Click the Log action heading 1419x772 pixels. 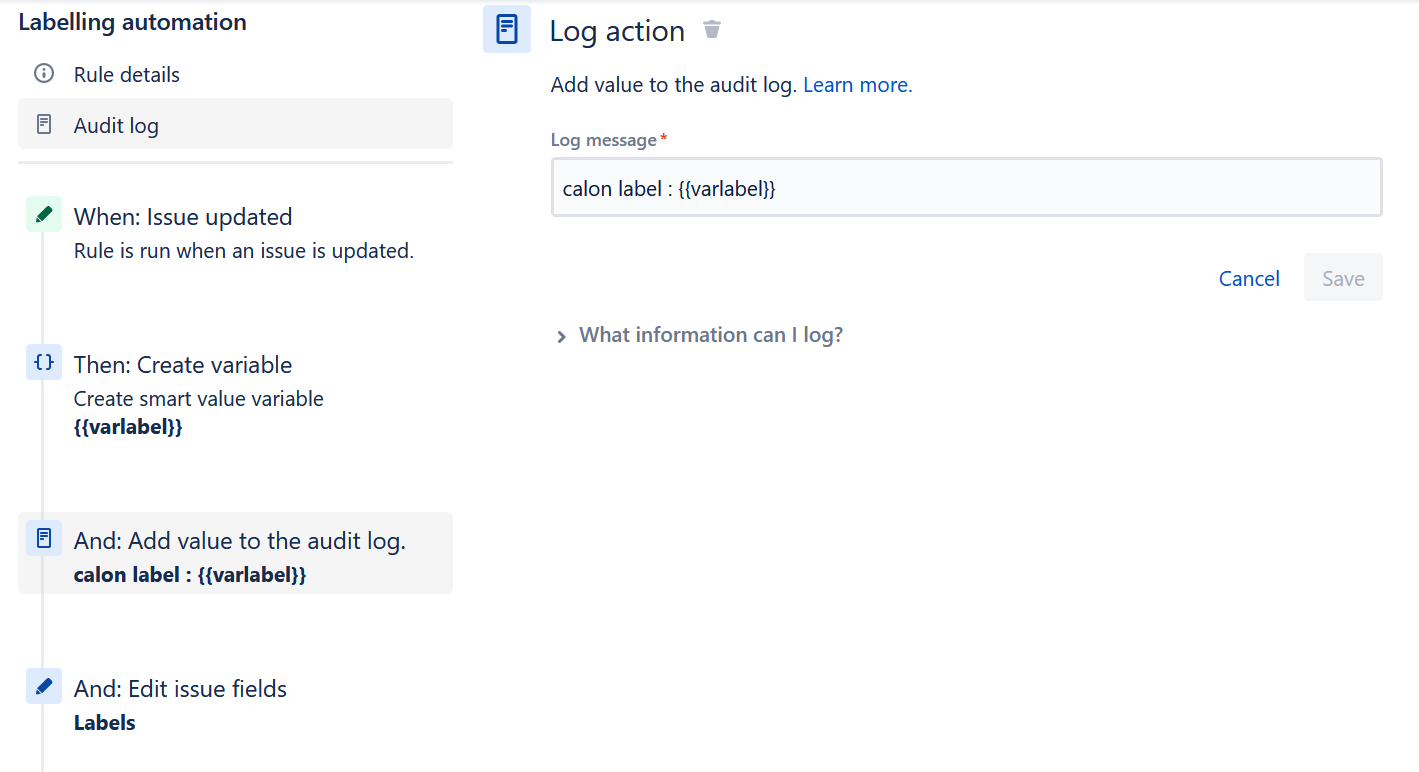[617, 31]
